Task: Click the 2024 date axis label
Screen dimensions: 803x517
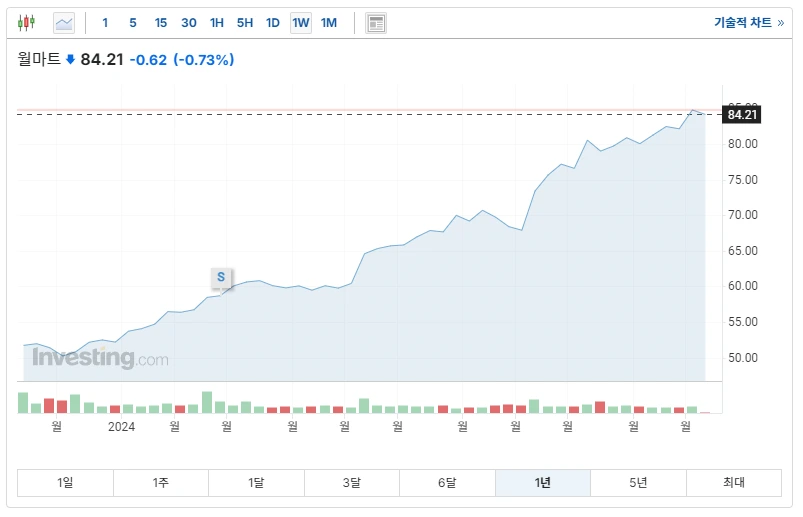Action: click(x=121, y=427)
